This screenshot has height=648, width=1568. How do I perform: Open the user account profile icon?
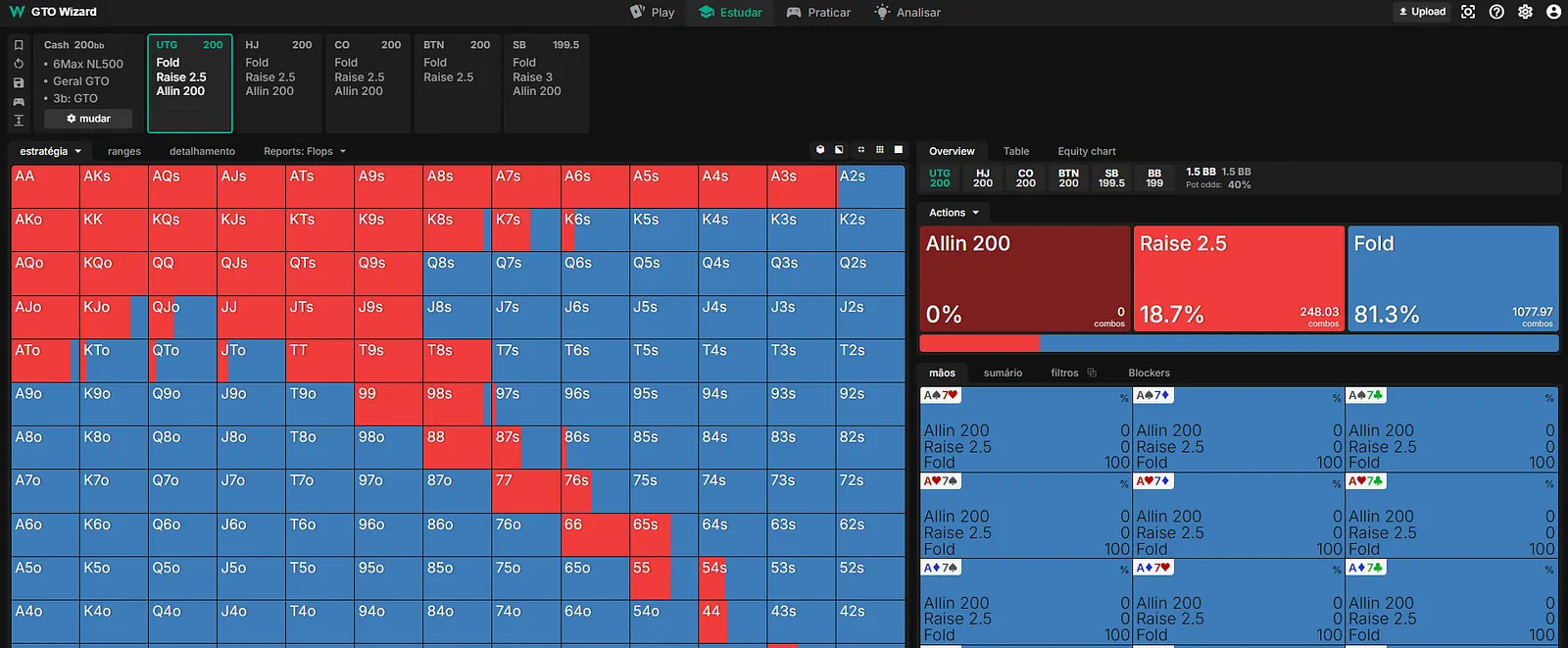[1553, 12]
